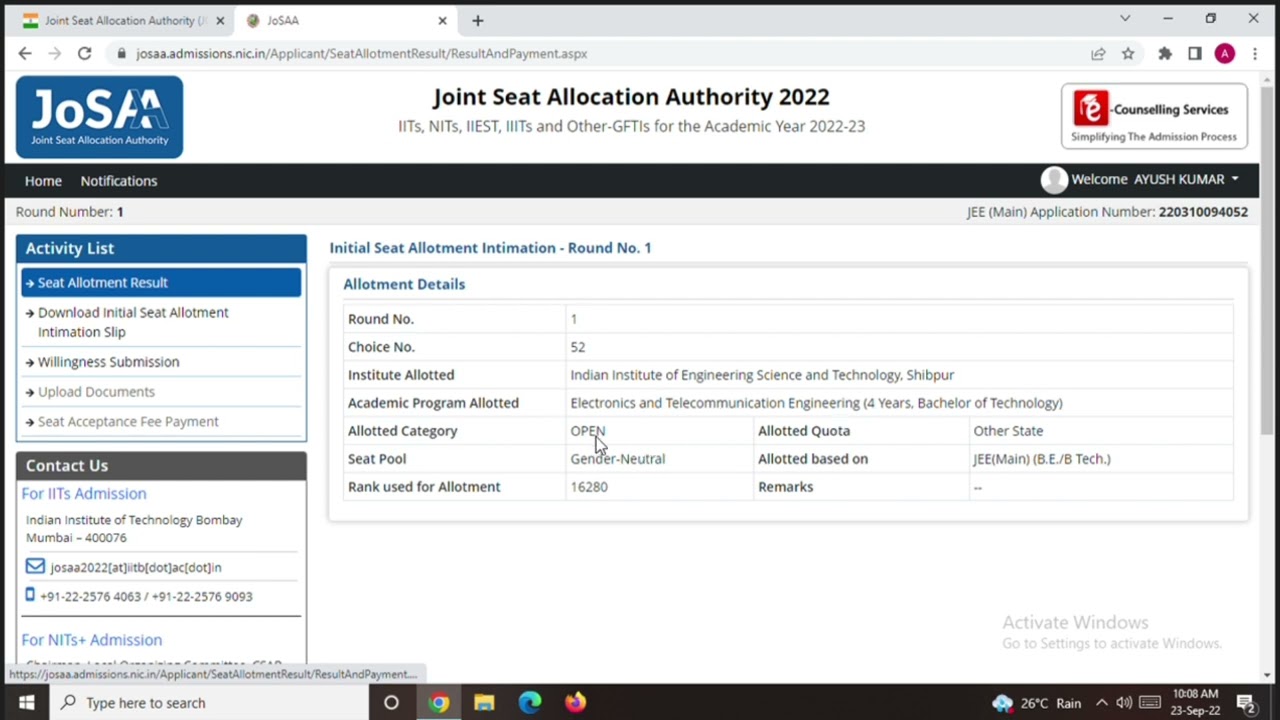Screen dimensions: 1280x720
Task: Open Microsoft Edge from the taskbar
Action: tap(530, 703)
